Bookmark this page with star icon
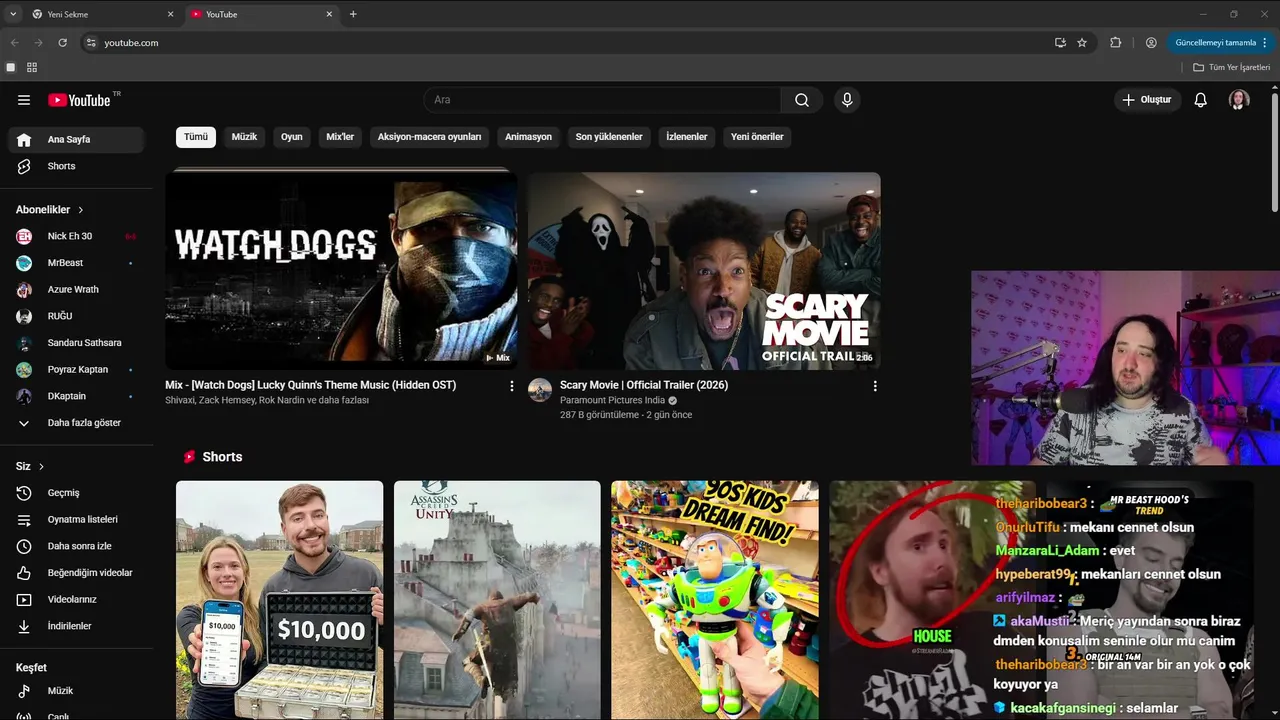The image size is (1280, 720). pos(1082,43)
